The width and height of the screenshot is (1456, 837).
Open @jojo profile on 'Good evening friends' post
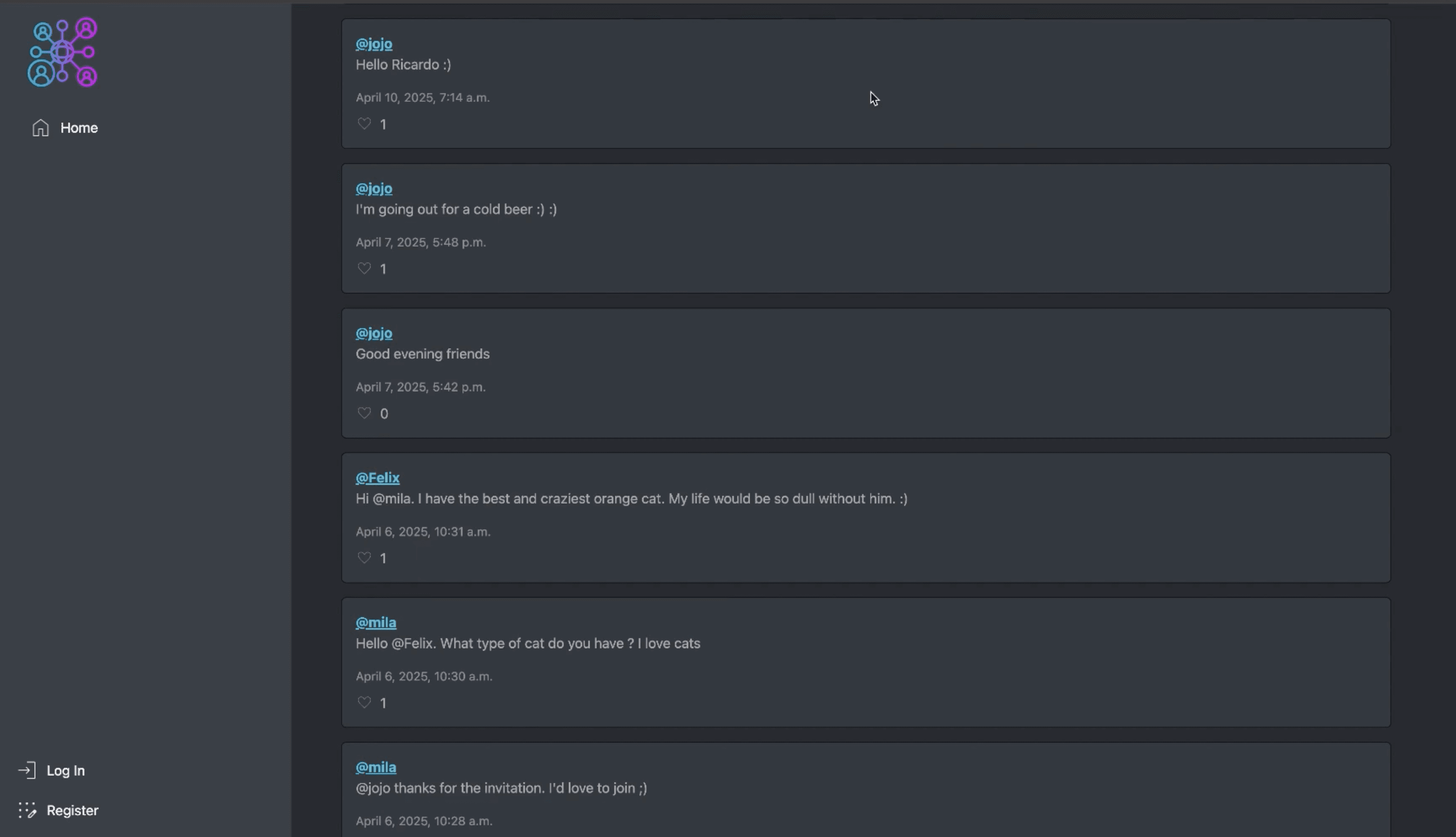click(374, 333)
